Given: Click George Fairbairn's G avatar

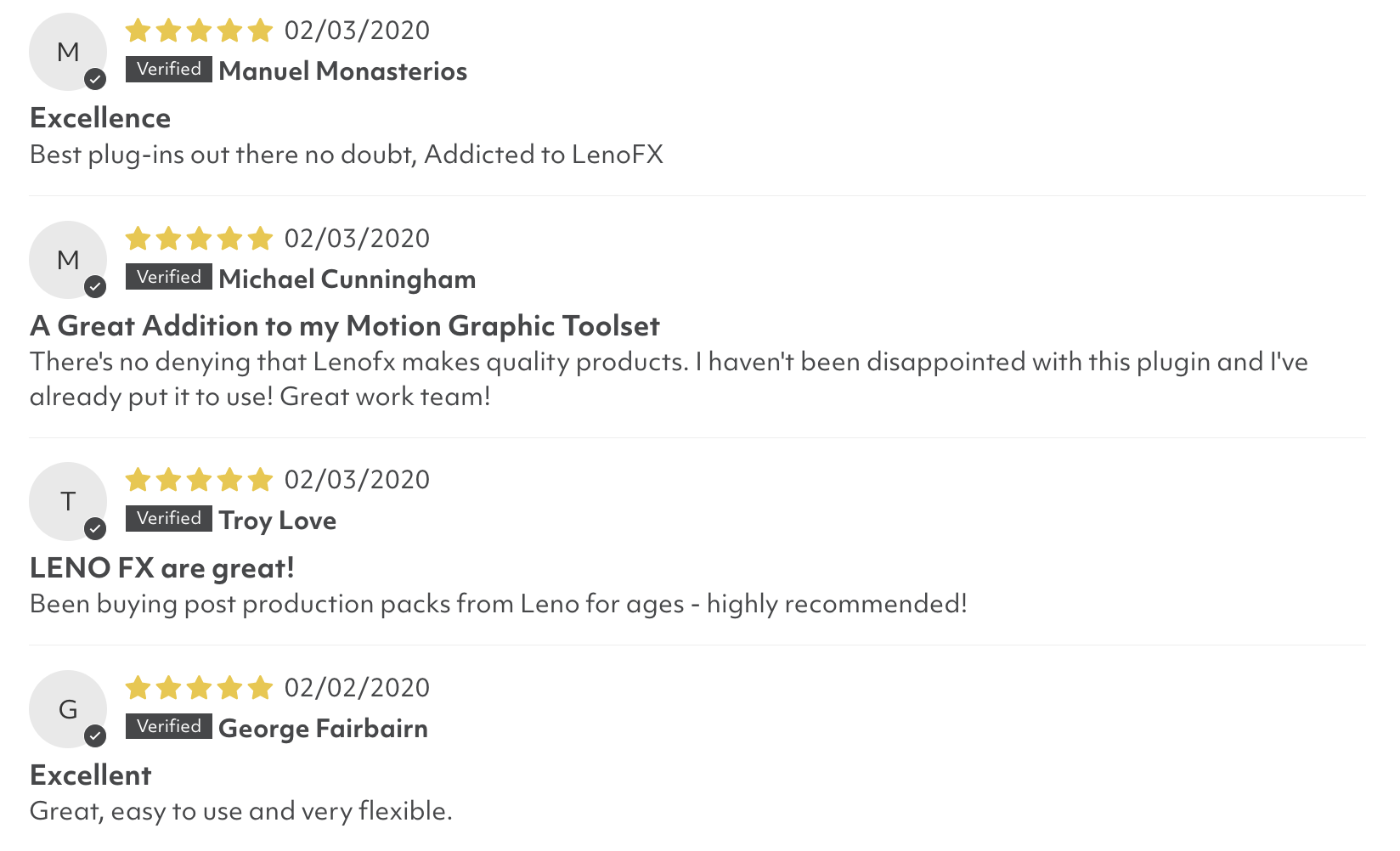Looking at the screenshot, I should [68, 709].
